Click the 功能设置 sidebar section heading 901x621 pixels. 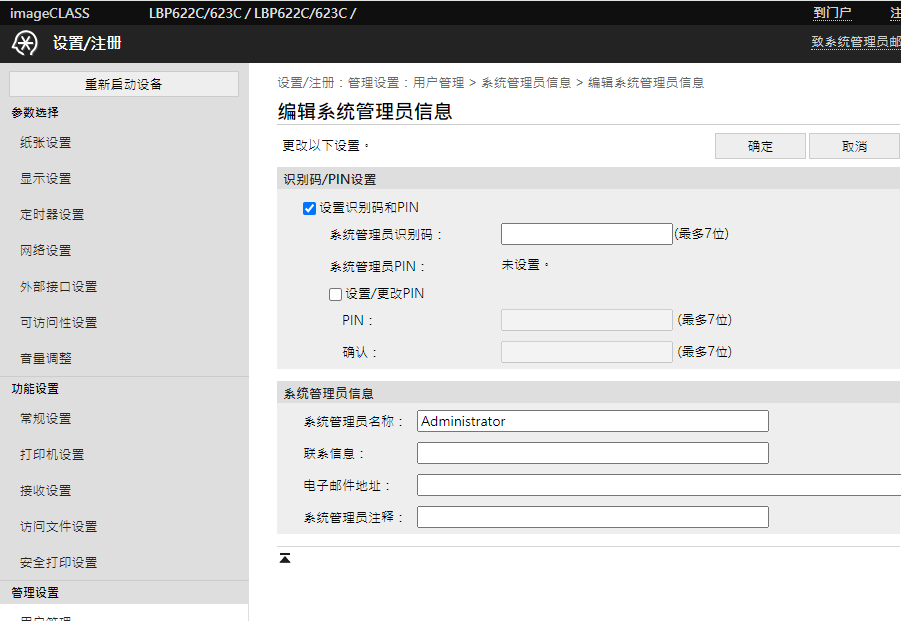pyautogui.click(x=35, y=389)
